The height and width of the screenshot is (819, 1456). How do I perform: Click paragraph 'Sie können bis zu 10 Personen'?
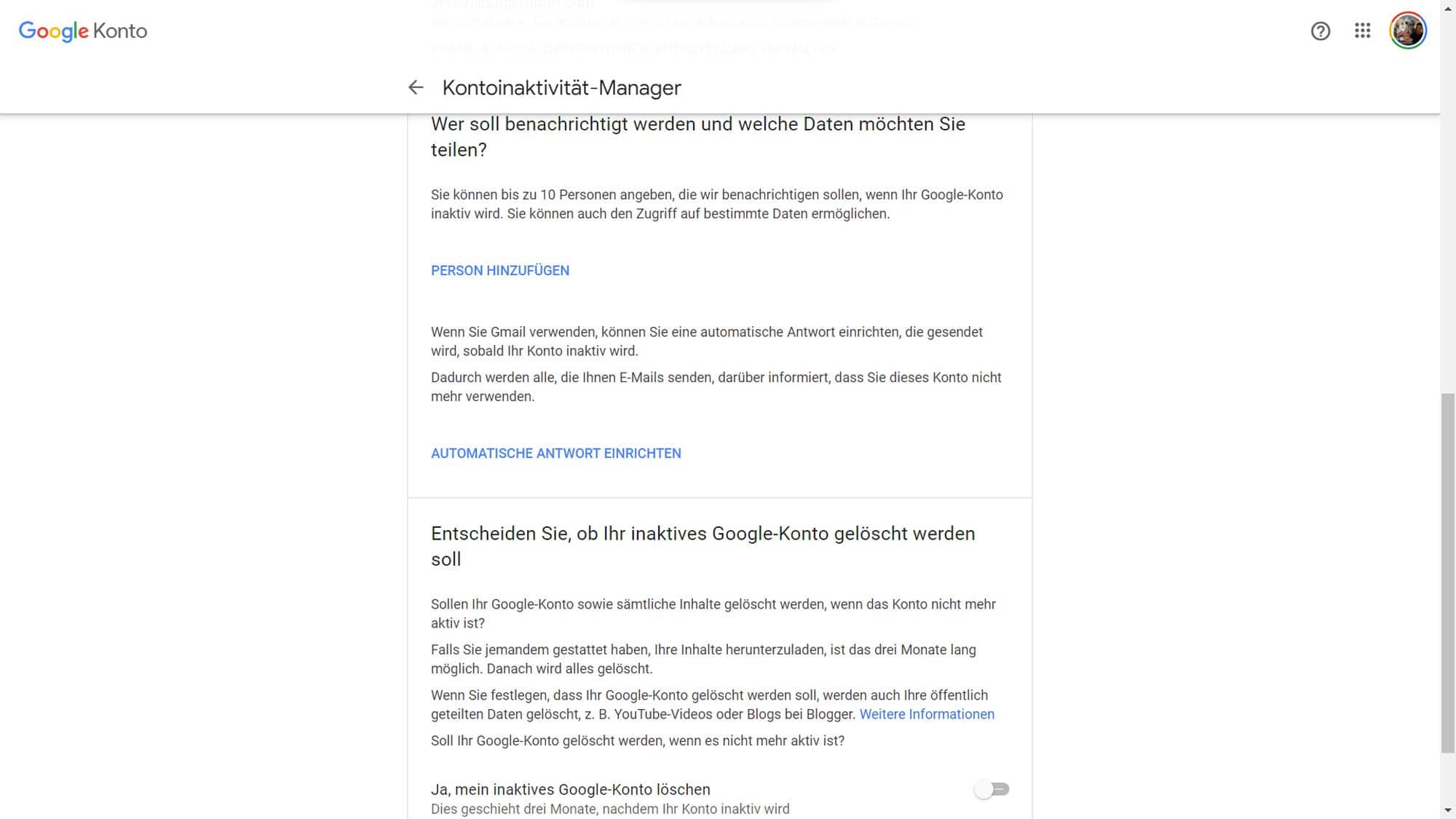716,204
